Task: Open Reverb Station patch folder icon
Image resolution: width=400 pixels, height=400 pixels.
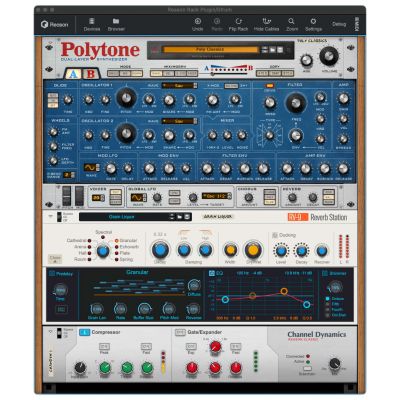Action: pyautogui.click(x=180, y=217)
